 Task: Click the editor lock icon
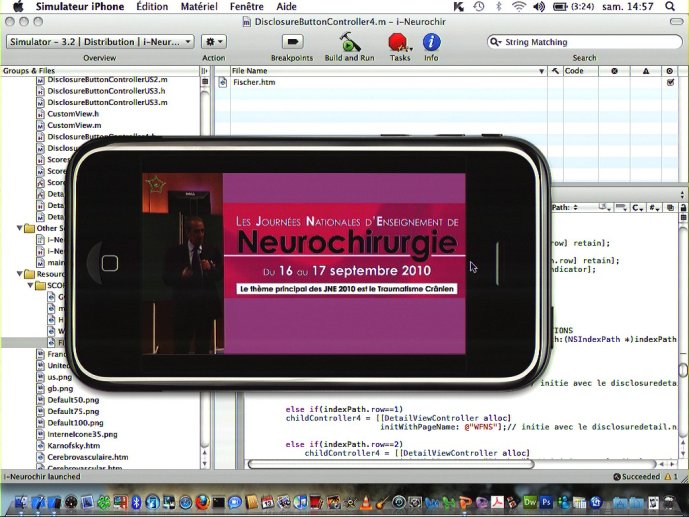point(683,208)
